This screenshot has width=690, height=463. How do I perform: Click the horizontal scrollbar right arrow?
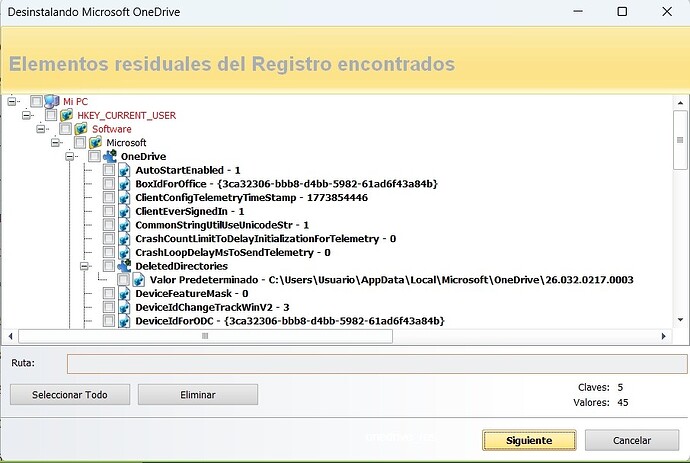[x=664, y=336]
